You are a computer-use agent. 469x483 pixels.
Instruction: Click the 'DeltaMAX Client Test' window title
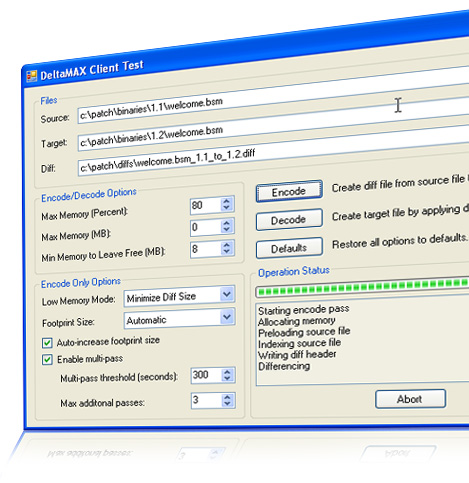coord(92,70)
